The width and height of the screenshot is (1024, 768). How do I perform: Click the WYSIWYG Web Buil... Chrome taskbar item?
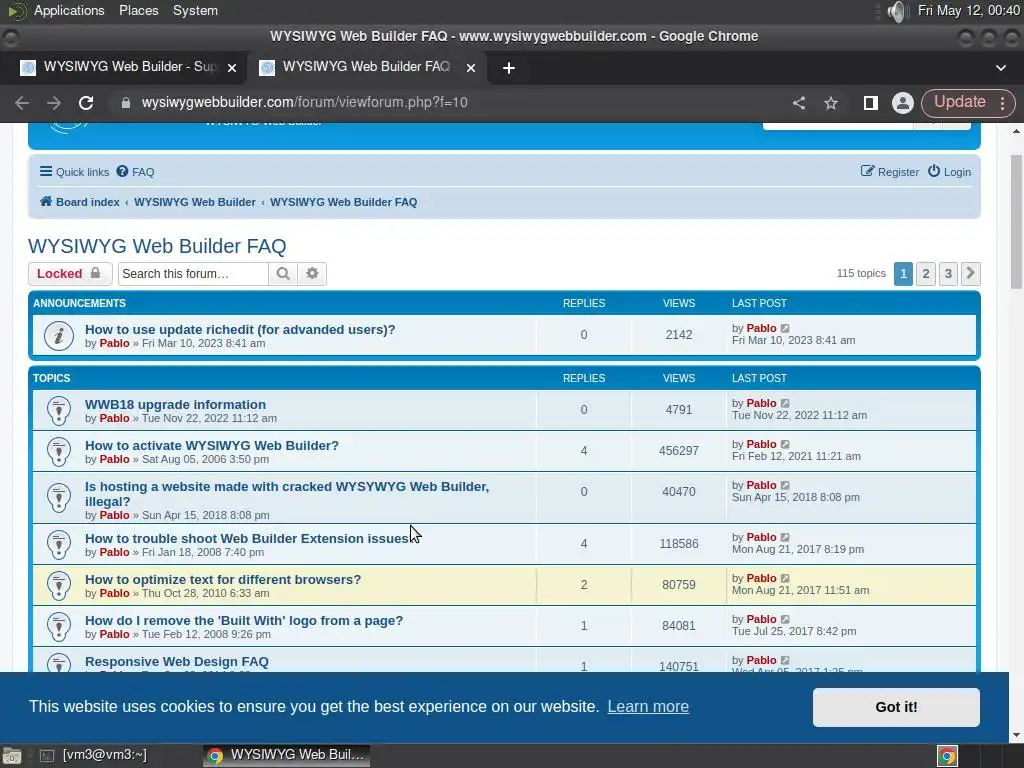286,755
